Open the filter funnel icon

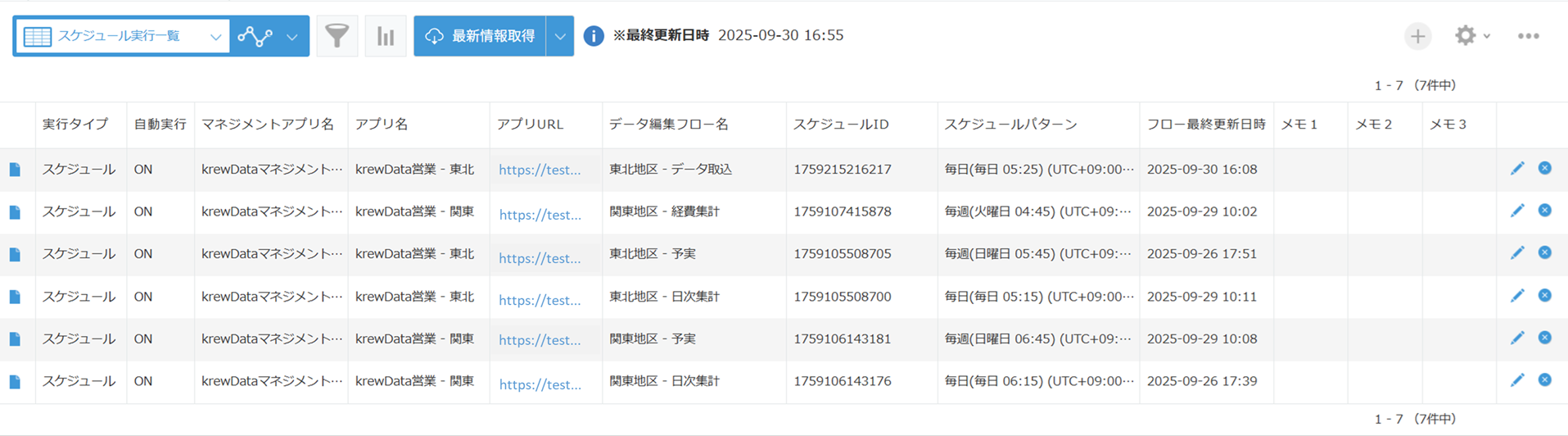[x=337, y=36]
